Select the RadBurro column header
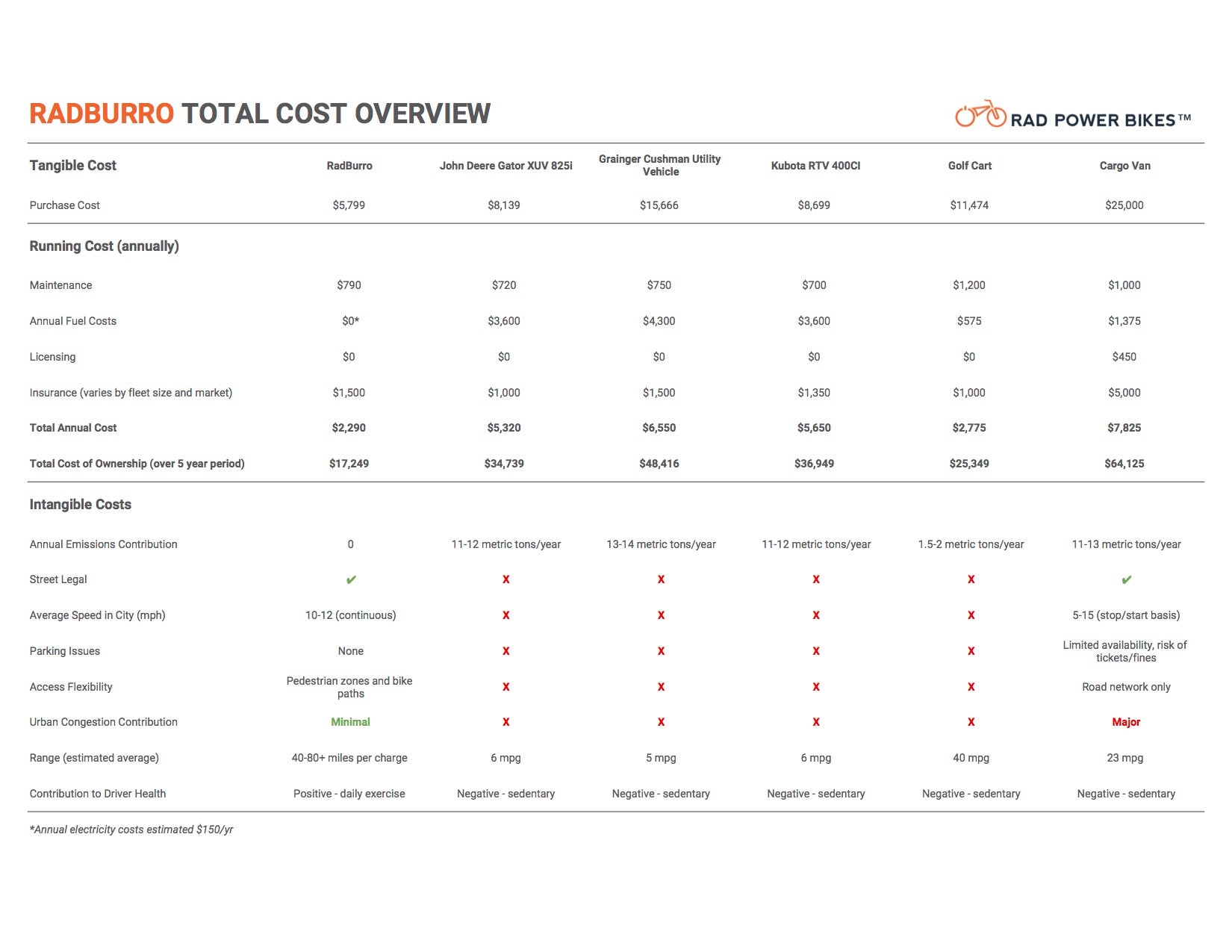The image size is (1232, 952). 349,166
